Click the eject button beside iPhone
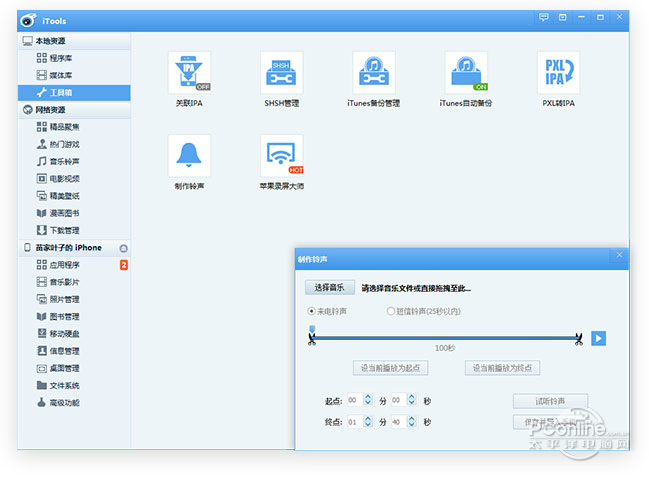 click(x=123, y=248)
